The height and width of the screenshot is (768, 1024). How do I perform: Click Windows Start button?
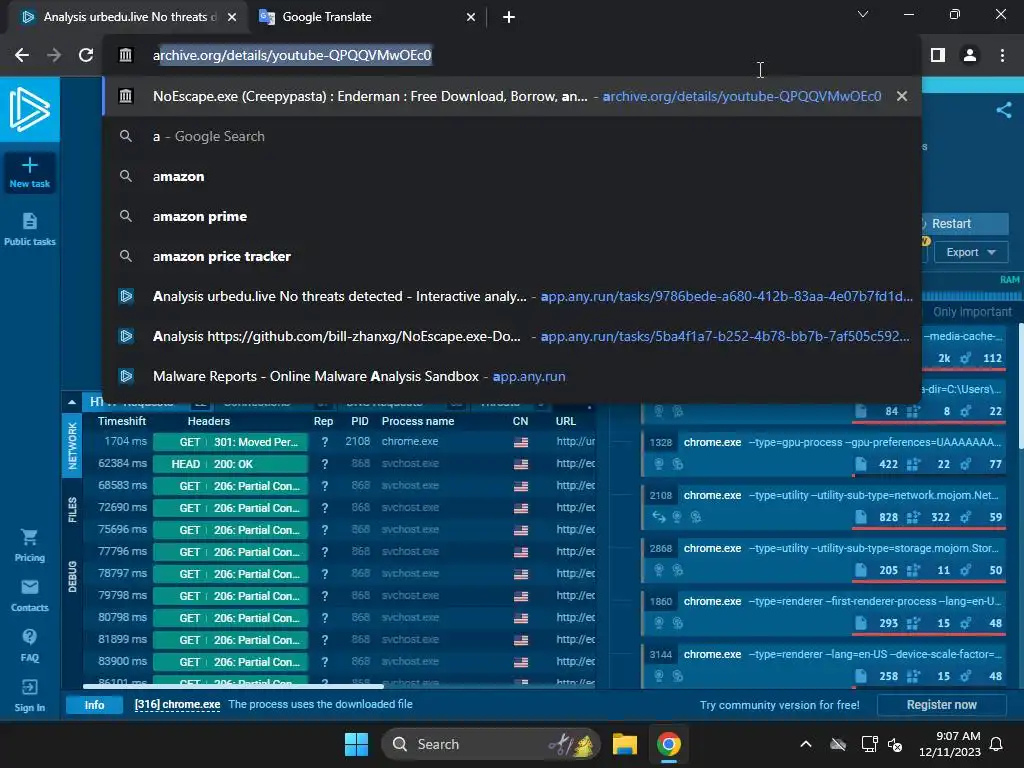click(357, 744)
